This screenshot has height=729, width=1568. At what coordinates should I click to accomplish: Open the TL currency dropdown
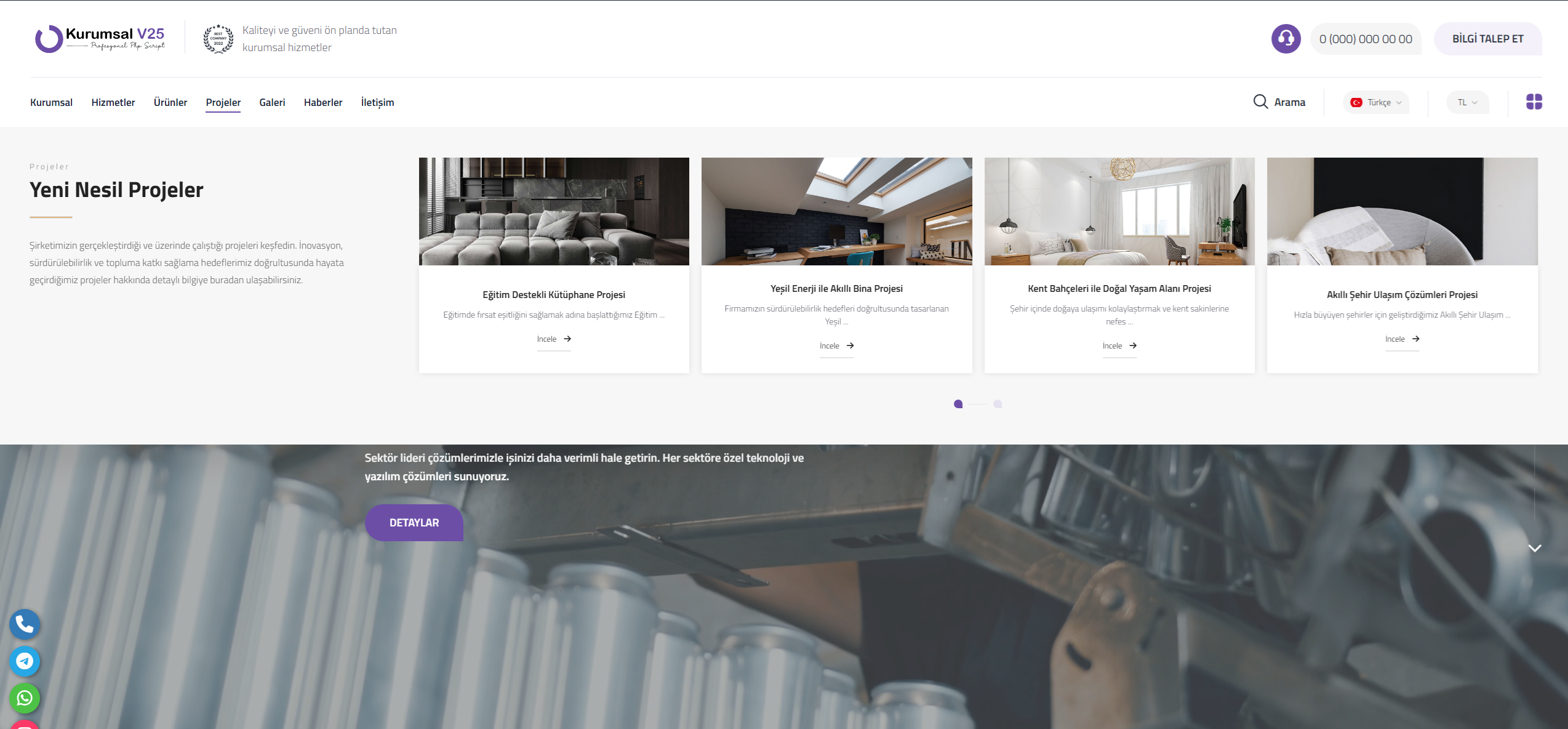coord(1467,102)
